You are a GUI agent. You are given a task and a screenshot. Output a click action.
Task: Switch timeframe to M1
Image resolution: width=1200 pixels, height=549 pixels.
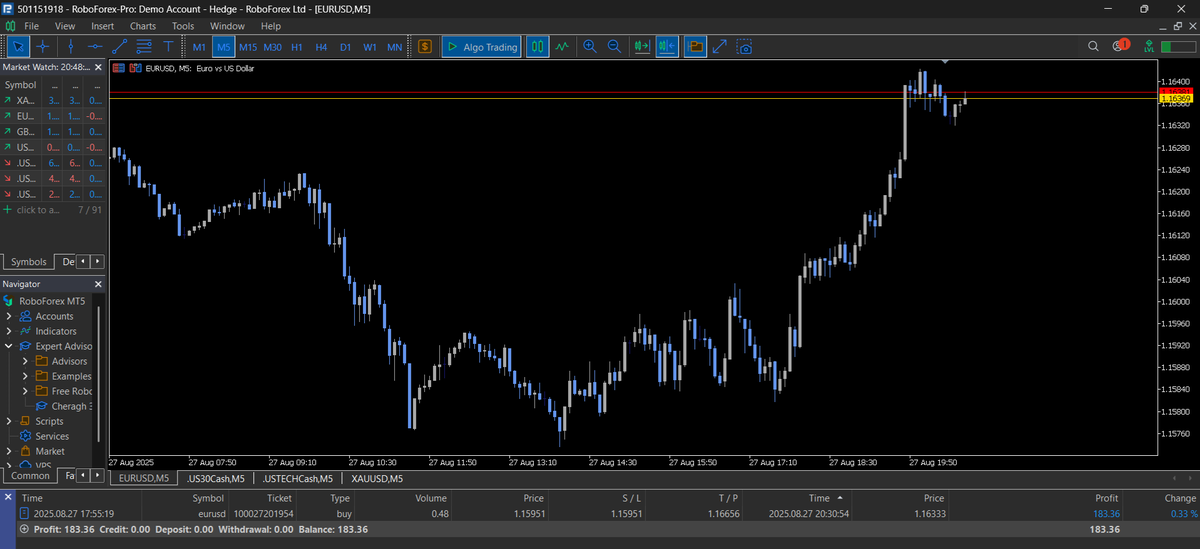(199, 46)
